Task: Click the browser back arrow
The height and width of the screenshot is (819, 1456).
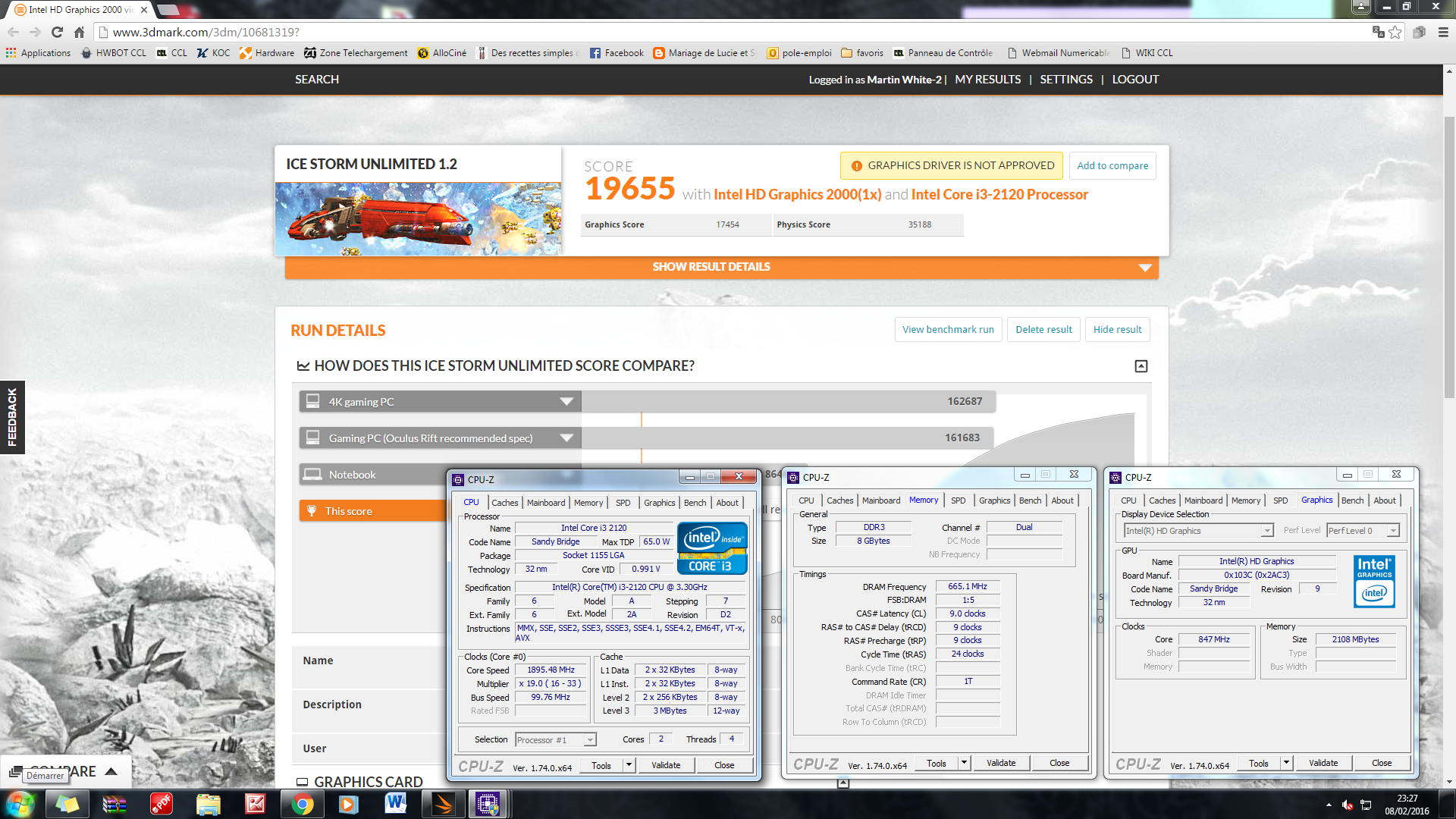Action: [x=13, y=32]
